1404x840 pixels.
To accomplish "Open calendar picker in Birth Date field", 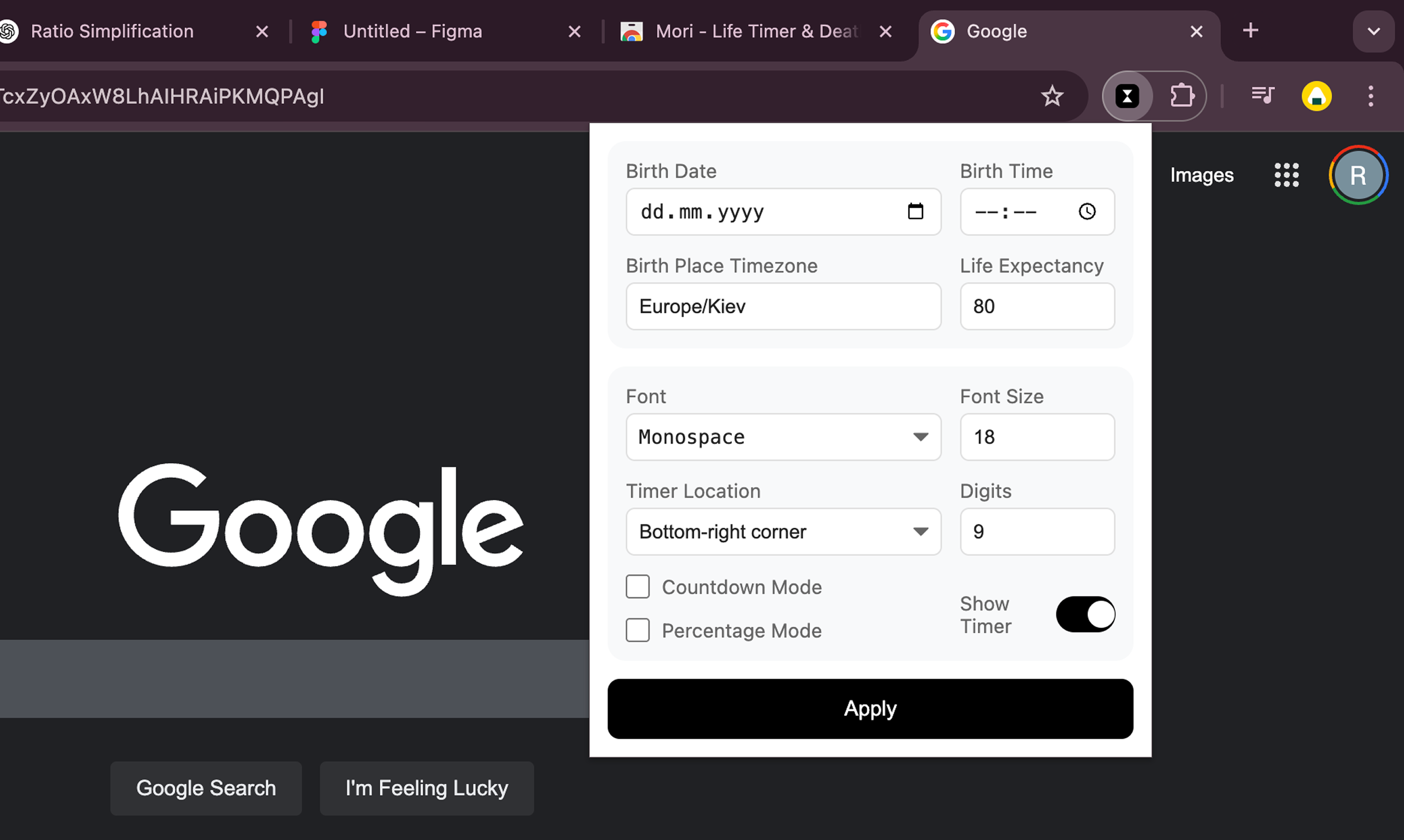I will pos(915,212).
